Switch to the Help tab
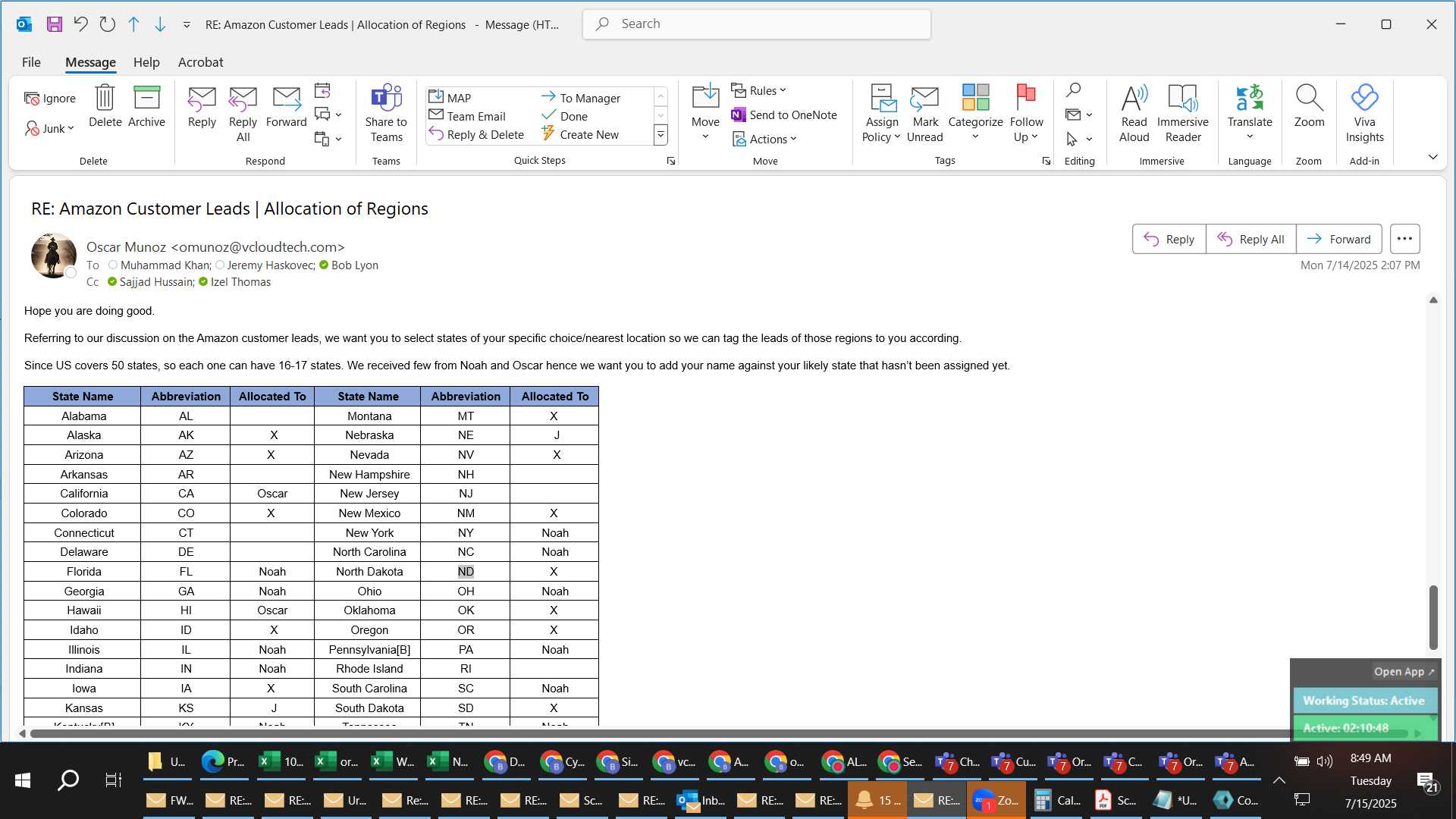Viewport: 1456px width, 819px height. click(x=146, y=62)
